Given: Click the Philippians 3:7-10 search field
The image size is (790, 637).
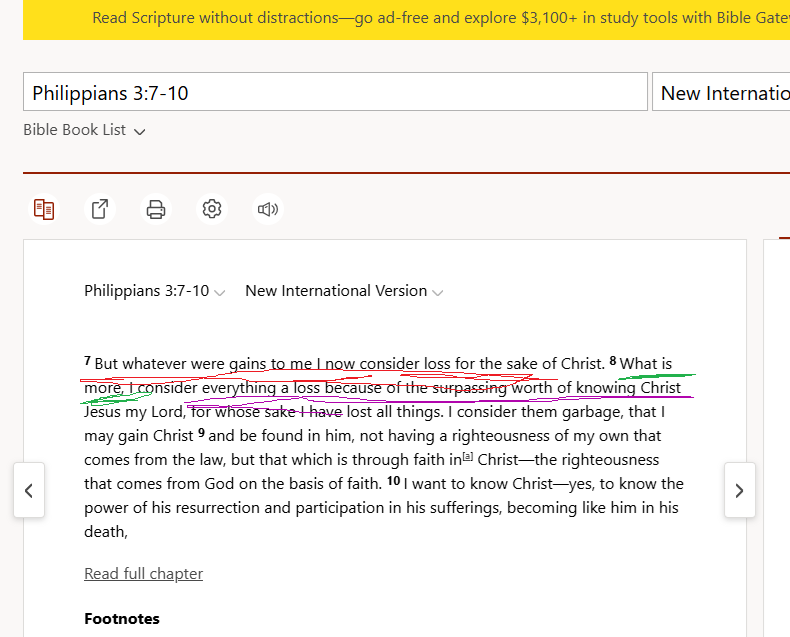Looking at the screenshot, I should tap(335, 92).
